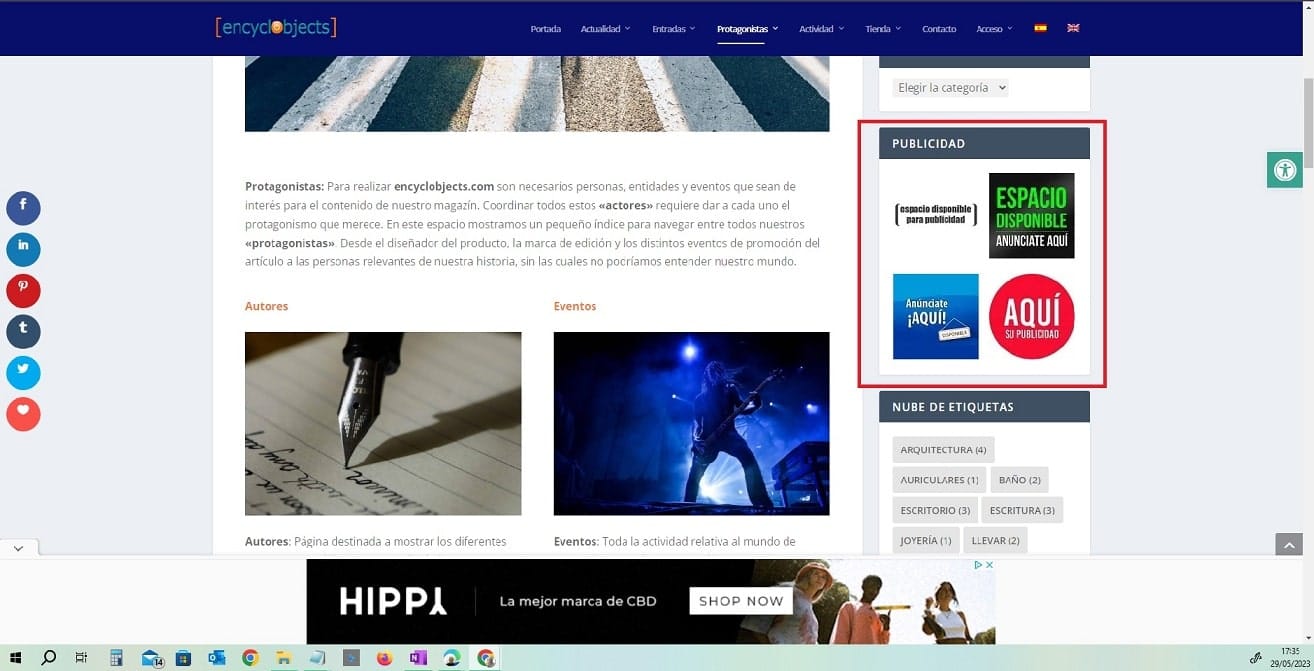Viewport: 1314px width, 671px height.
Task: Open the Autores heading link
Action: coord(266,306)
